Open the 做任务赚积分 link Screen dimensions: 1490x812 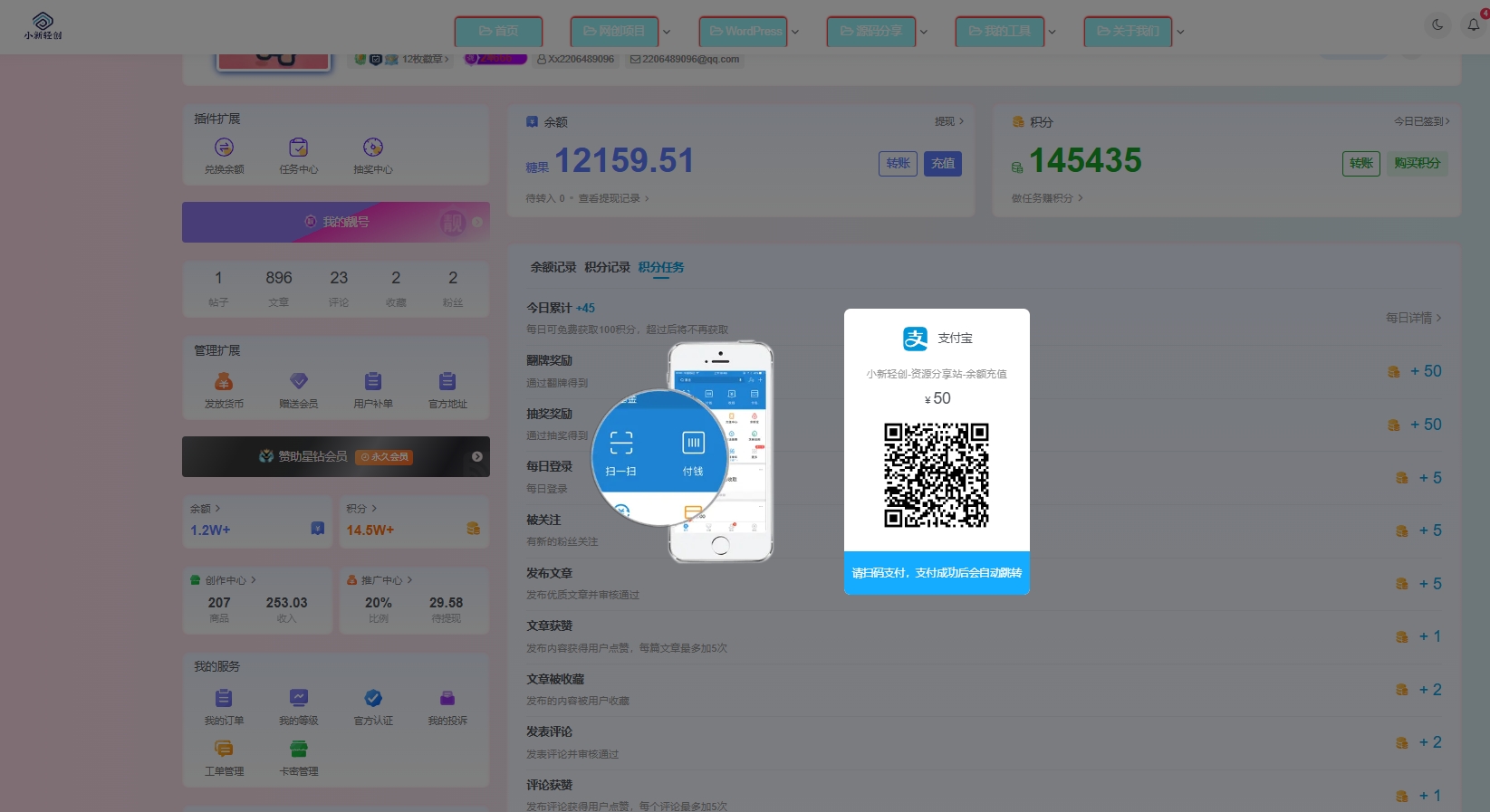pos(1047,198)
